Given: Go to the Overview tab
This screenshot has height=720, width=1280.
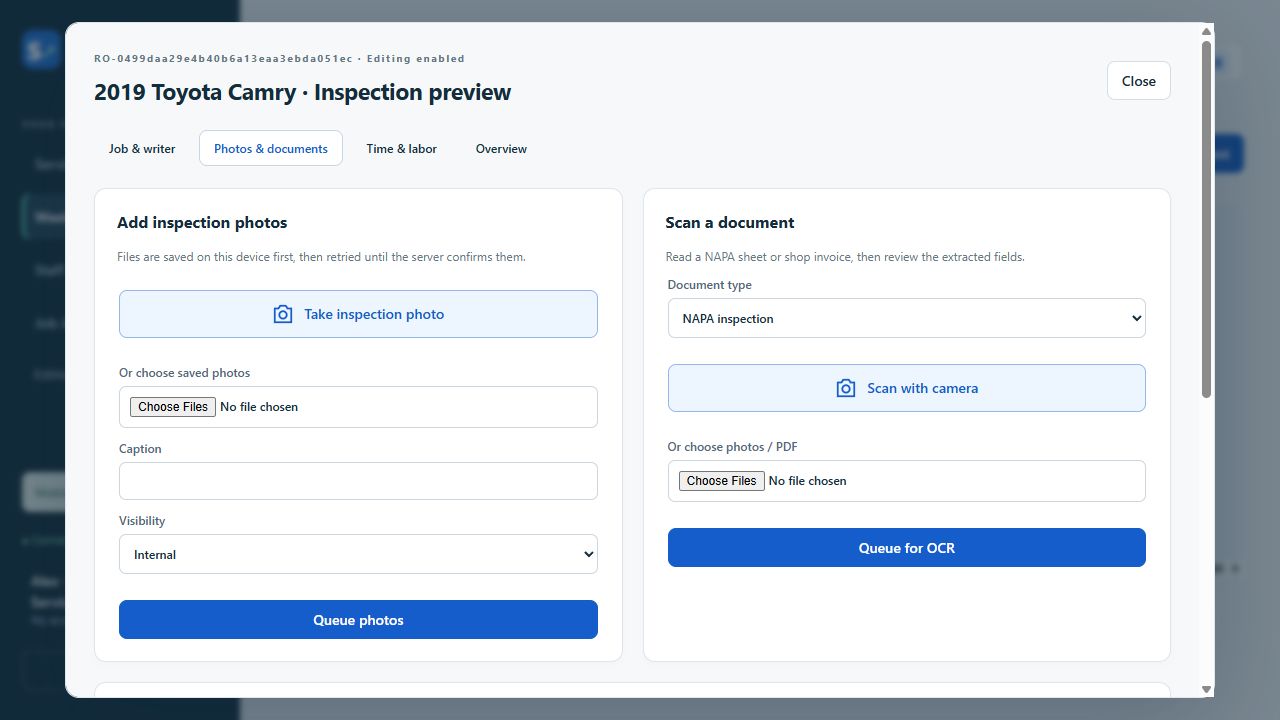Looking at the screenshot, I should tap(501, 148).
